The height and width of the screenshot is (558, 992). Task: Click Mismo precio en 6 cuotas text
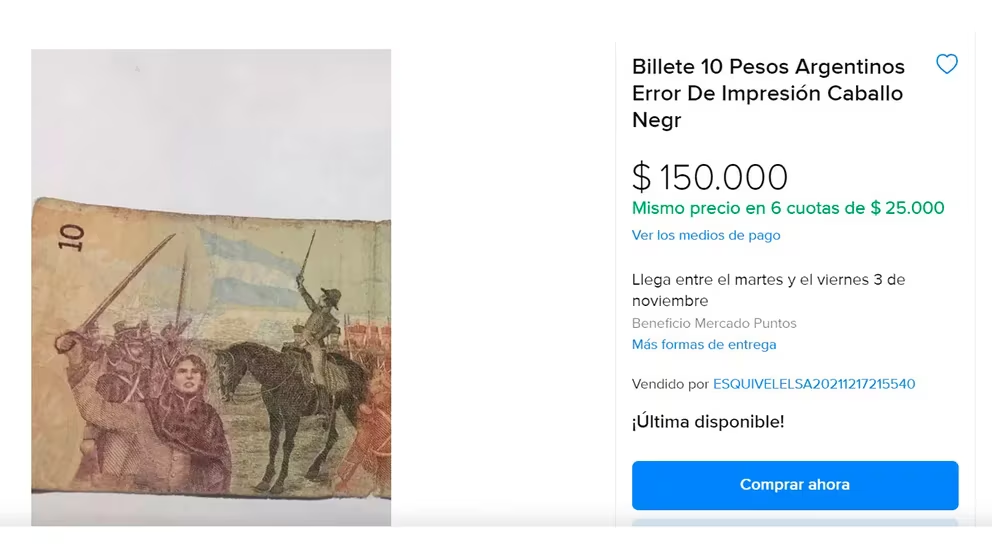pyautogui.click(x=788, y=208)
